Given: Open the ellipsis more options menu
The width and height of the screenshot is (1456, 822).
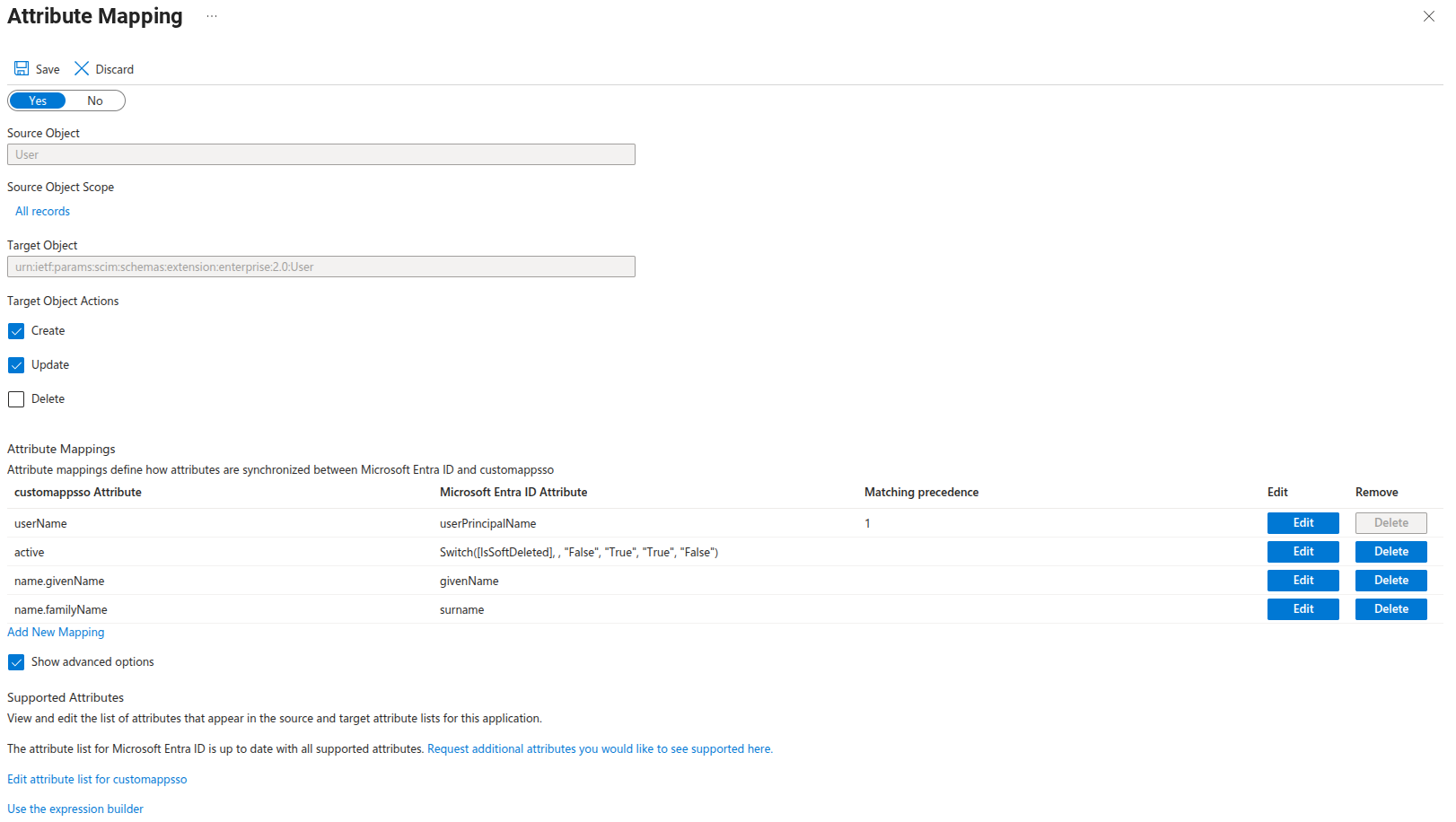Looking at the screenshot, I should [x=212, y=17].
